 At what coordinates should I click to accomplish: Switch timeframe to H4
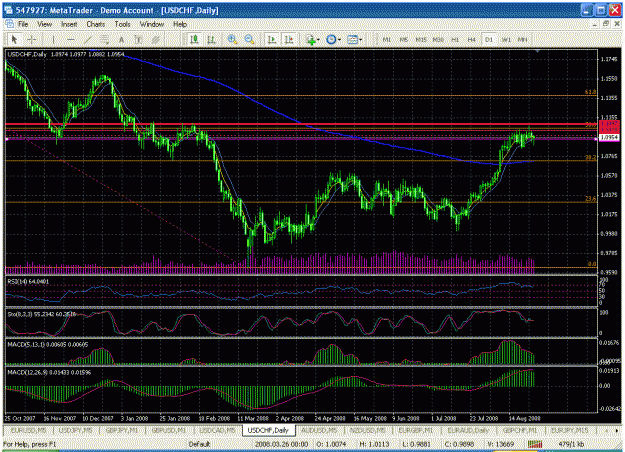click(472, 39)
